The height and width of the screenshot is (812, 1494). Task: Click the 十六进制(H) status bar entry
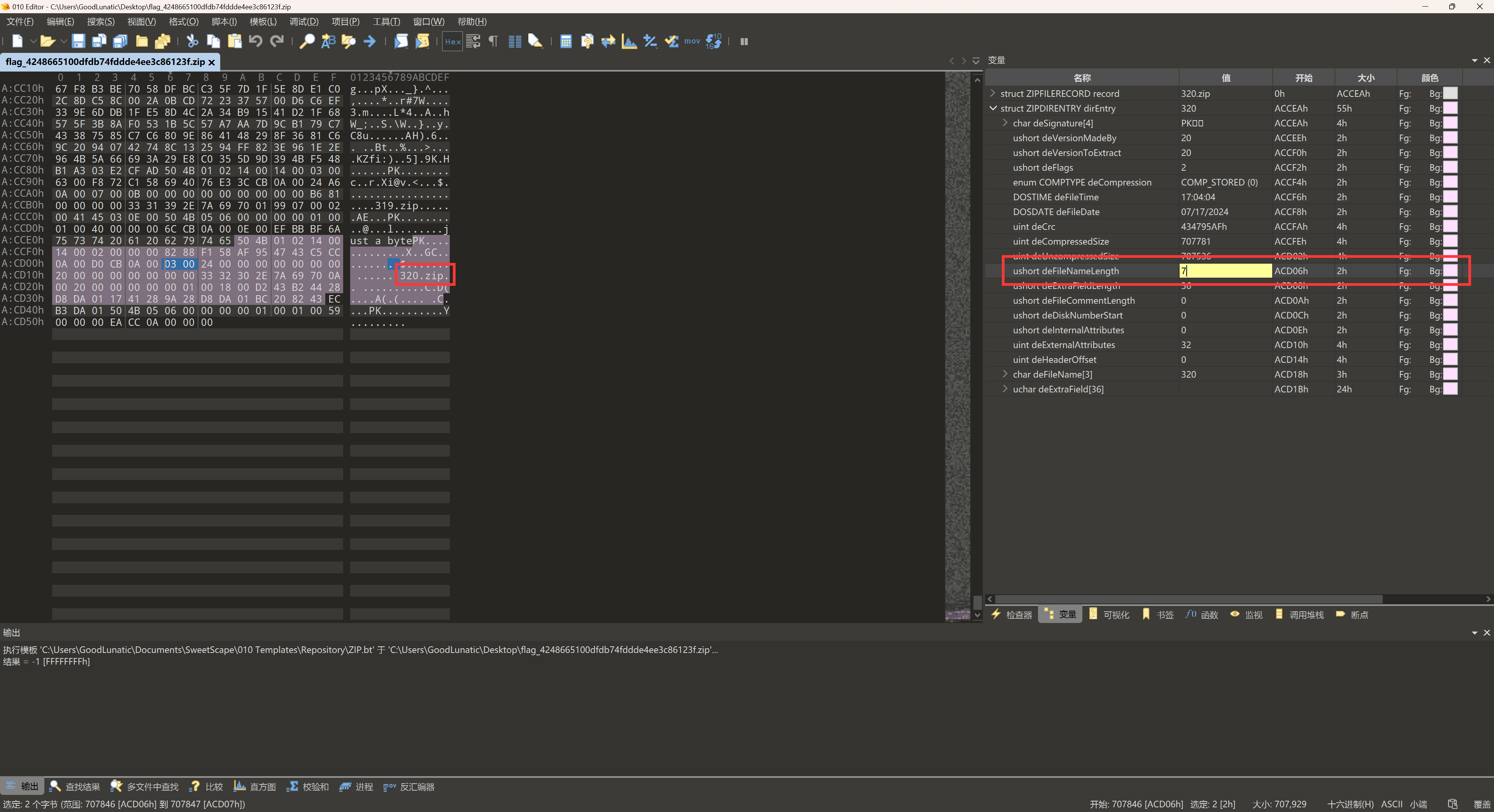[1350, 804]
